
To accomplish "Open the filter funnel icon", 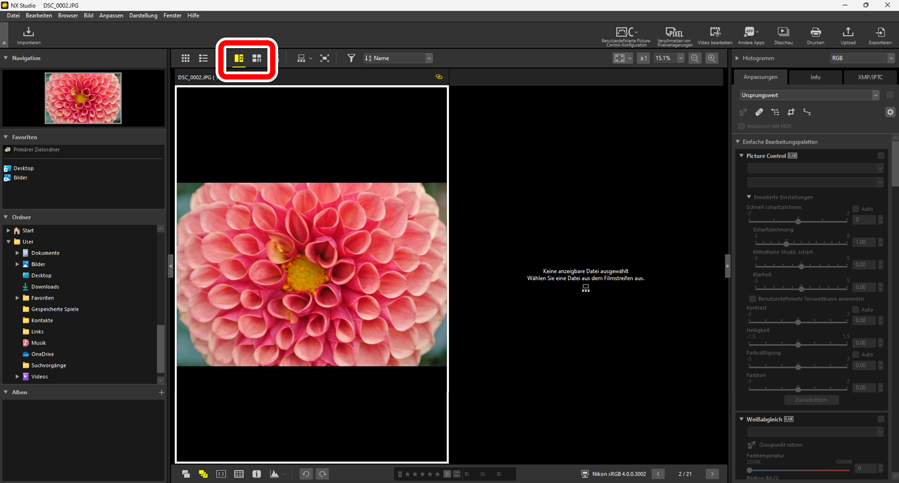I will click(351, 59).
